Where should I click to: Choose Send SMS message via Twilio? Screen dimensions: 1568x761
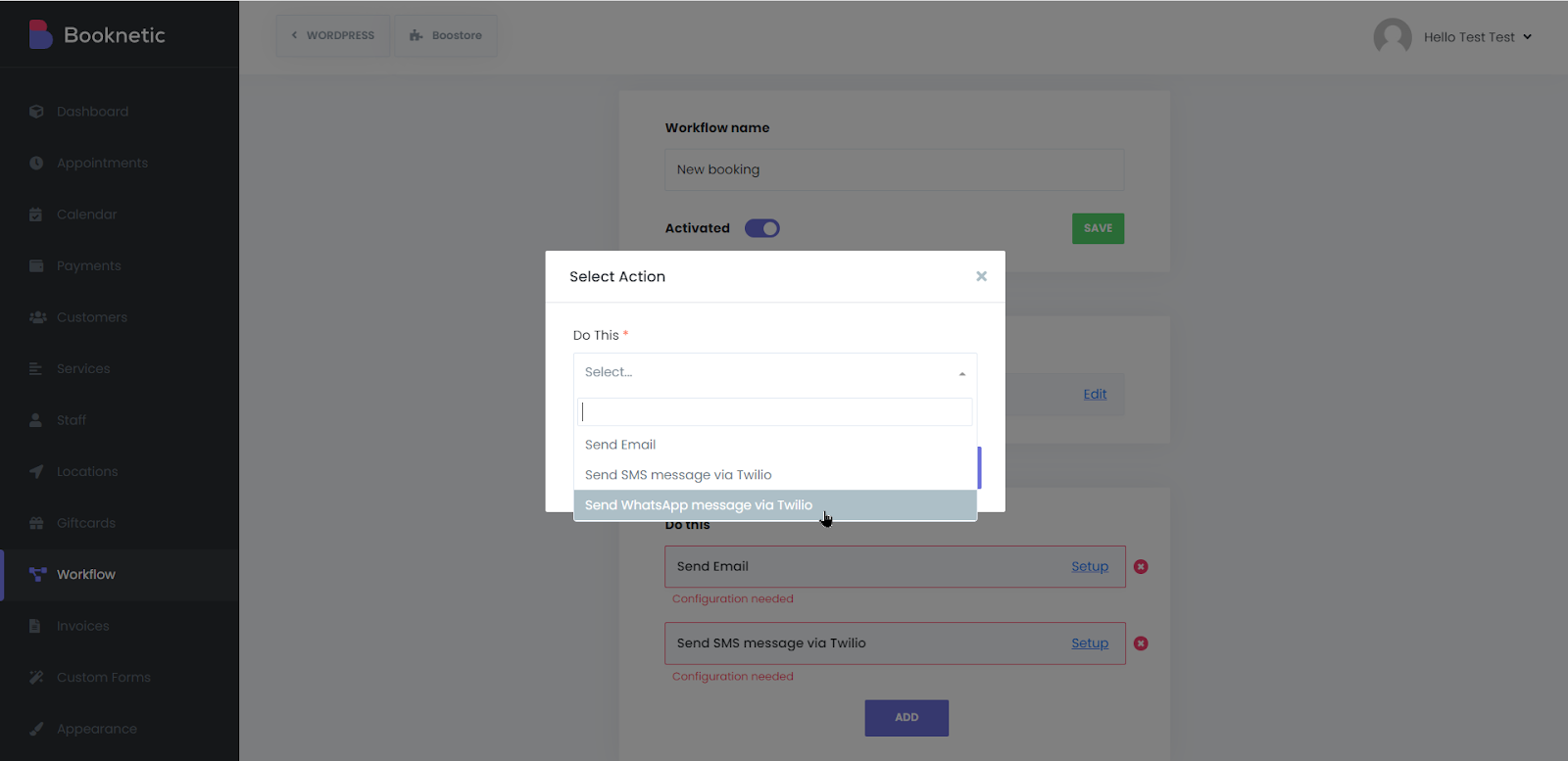[775, 475]
